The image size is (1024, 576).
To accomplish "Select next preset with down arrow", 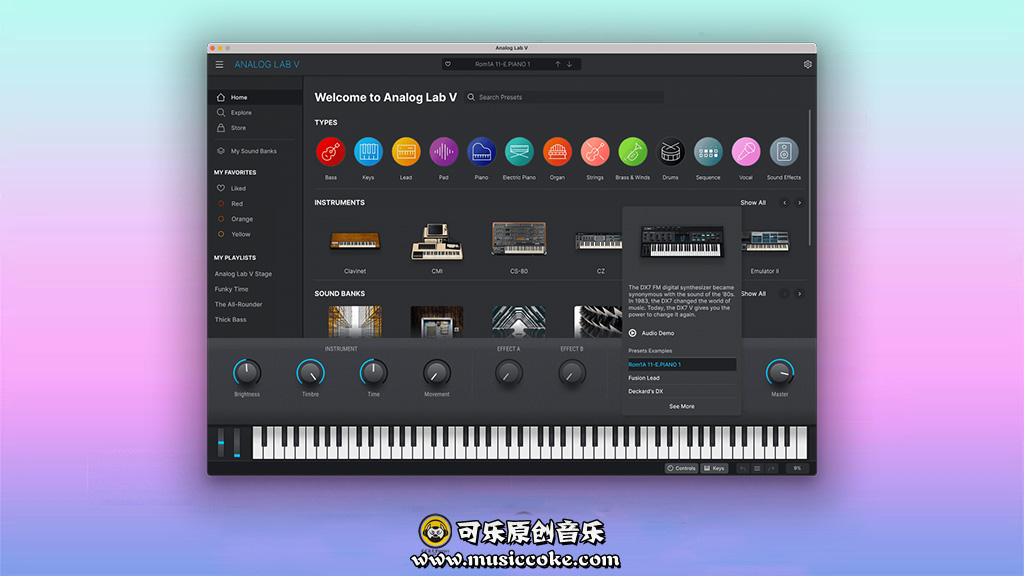I will (x=569, y=64).
